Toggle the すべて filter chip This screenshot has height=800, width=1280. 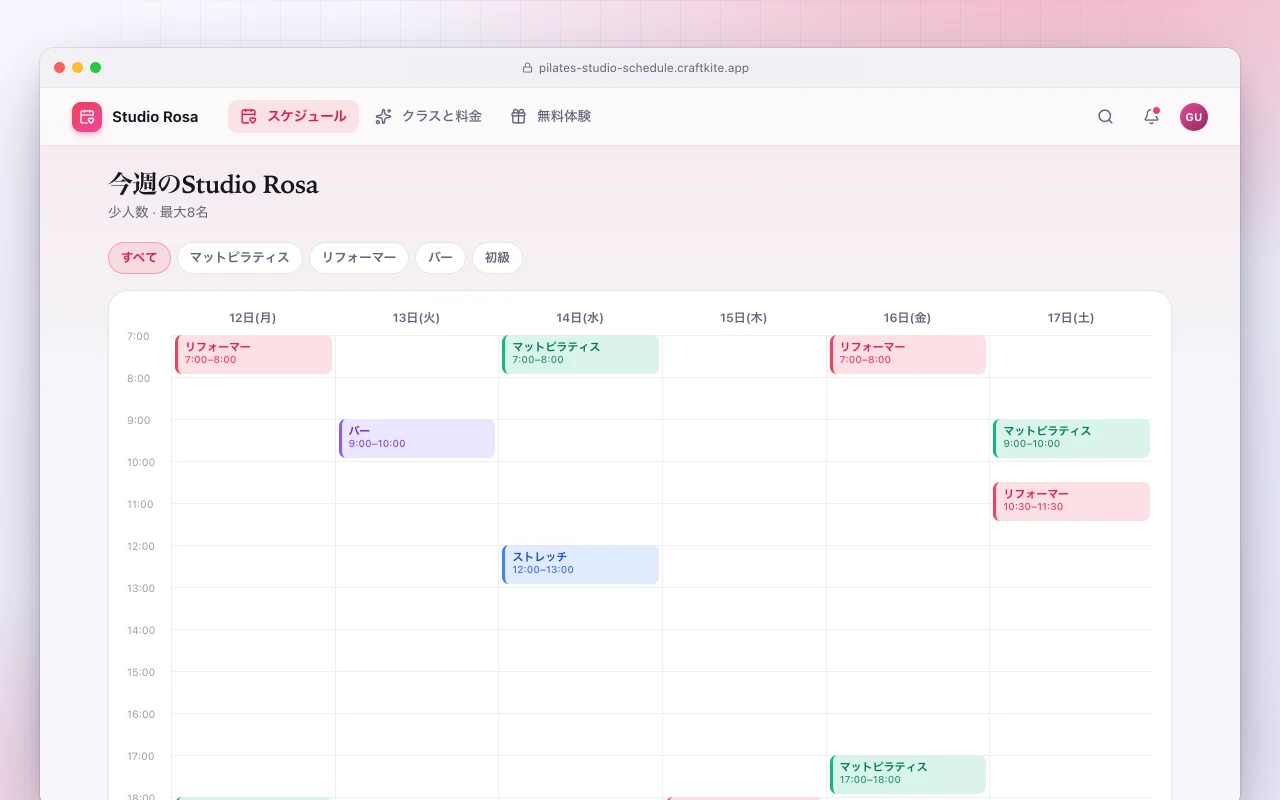pos(139,258)
